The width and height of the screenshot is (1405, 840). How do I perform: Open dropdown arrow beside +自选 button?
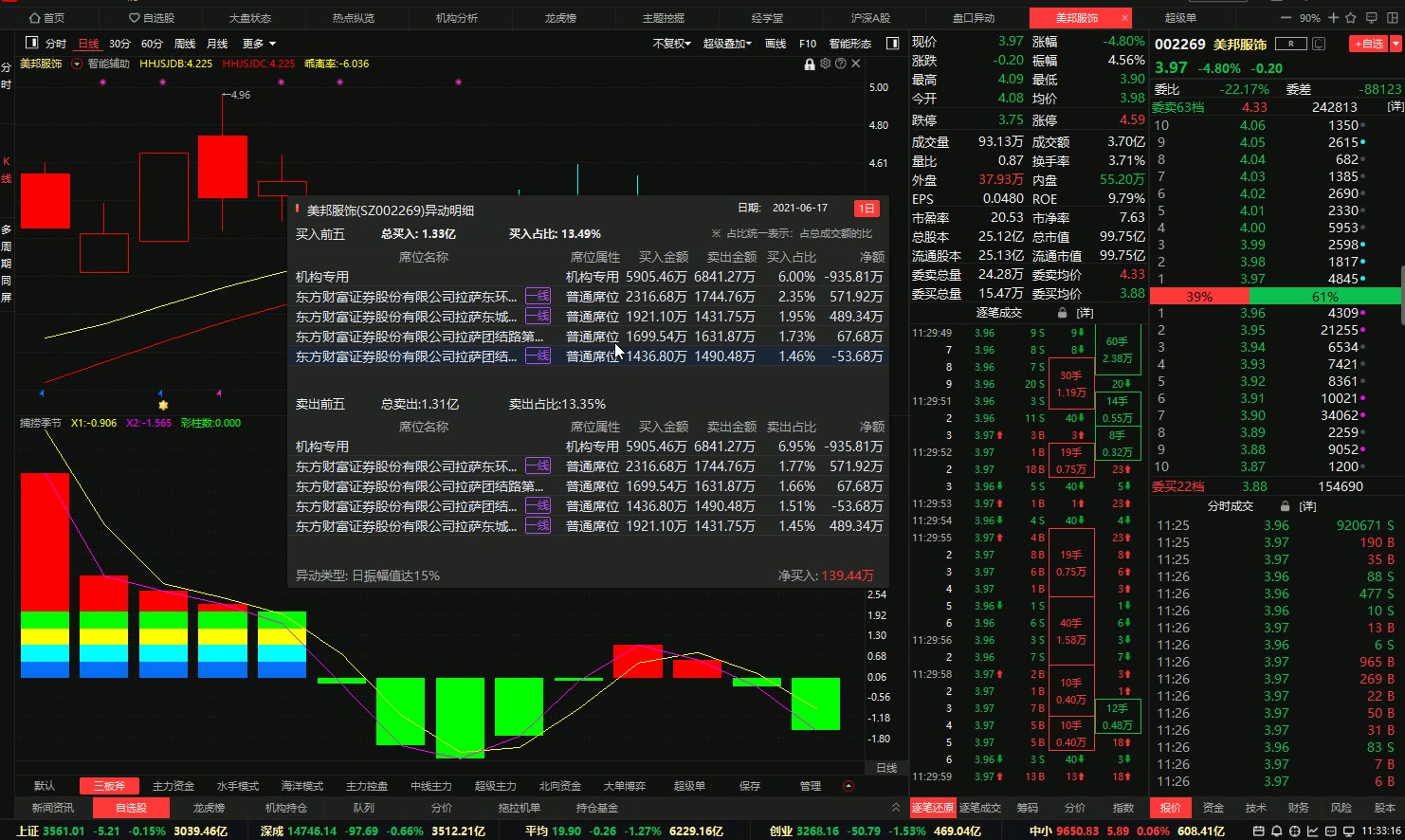point(1395,44)
